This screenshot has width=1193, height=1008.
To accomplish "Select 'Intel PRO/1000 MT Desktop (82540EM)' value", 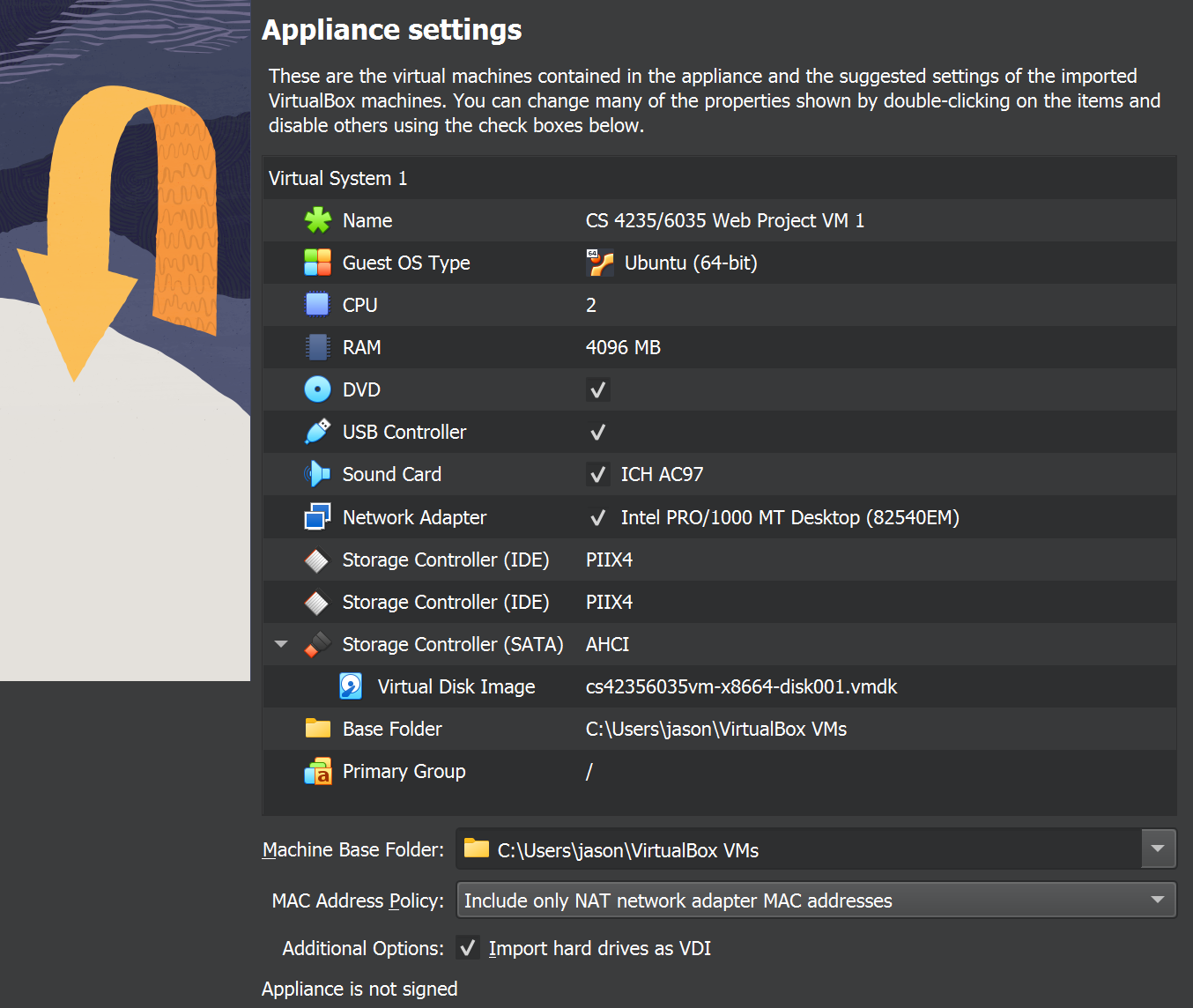I will tap(790, 517).
